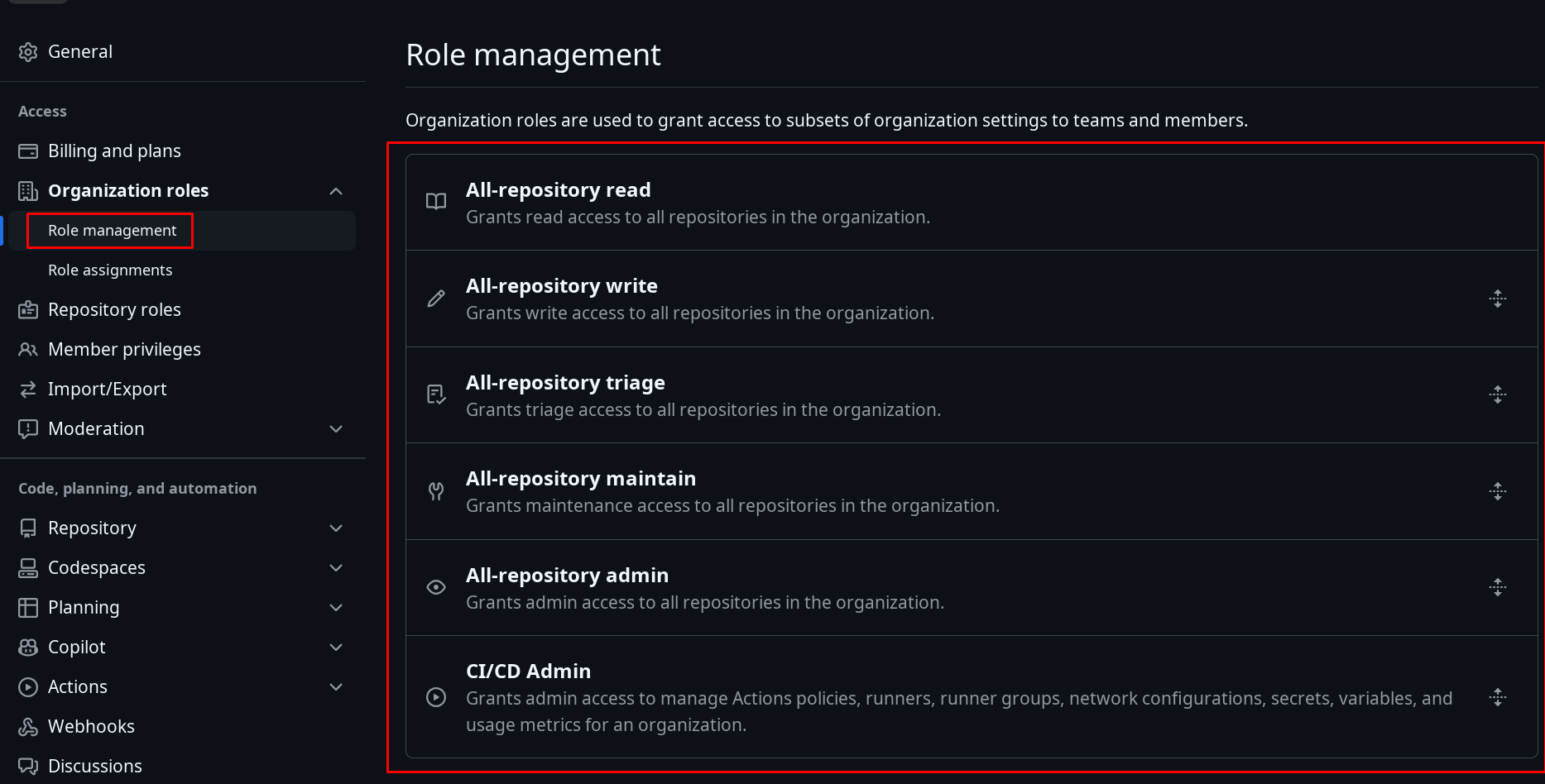Click the Import/Export arrows icon
The width and height of the screenshot is (1545, 784).
[28, 390]
